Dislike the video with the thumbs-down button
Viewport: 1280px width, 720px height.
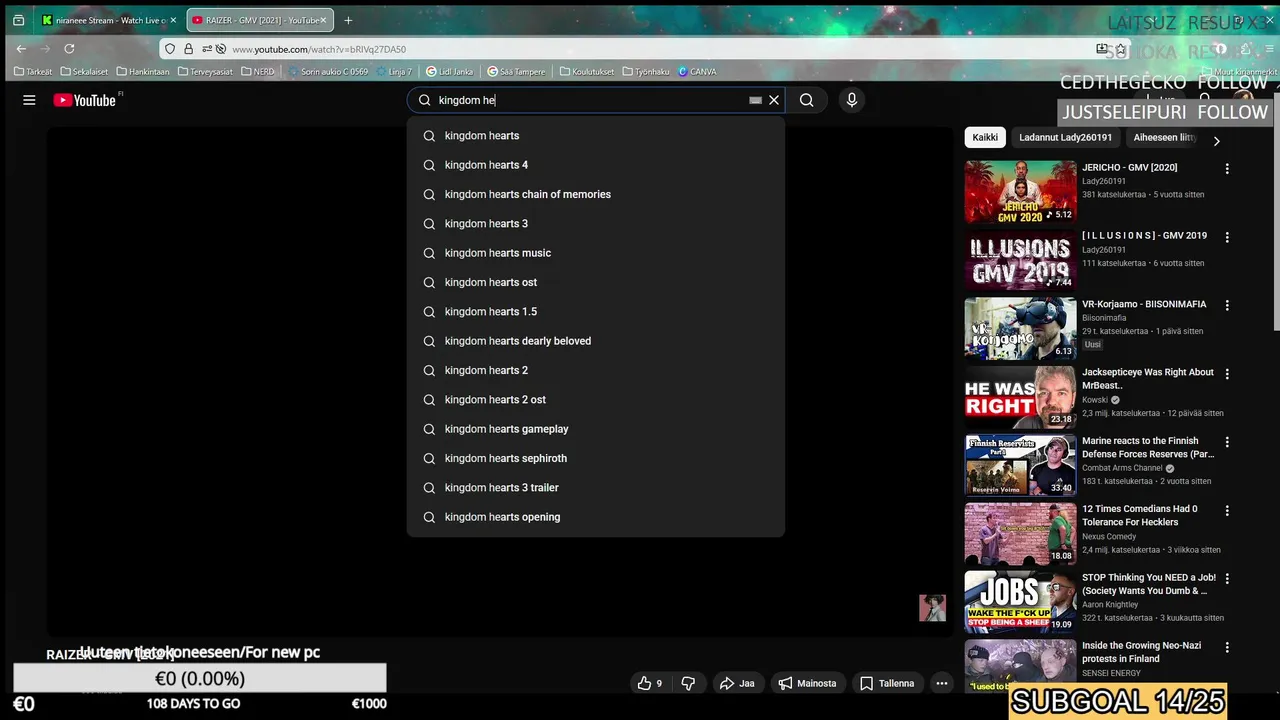[688, 683]
